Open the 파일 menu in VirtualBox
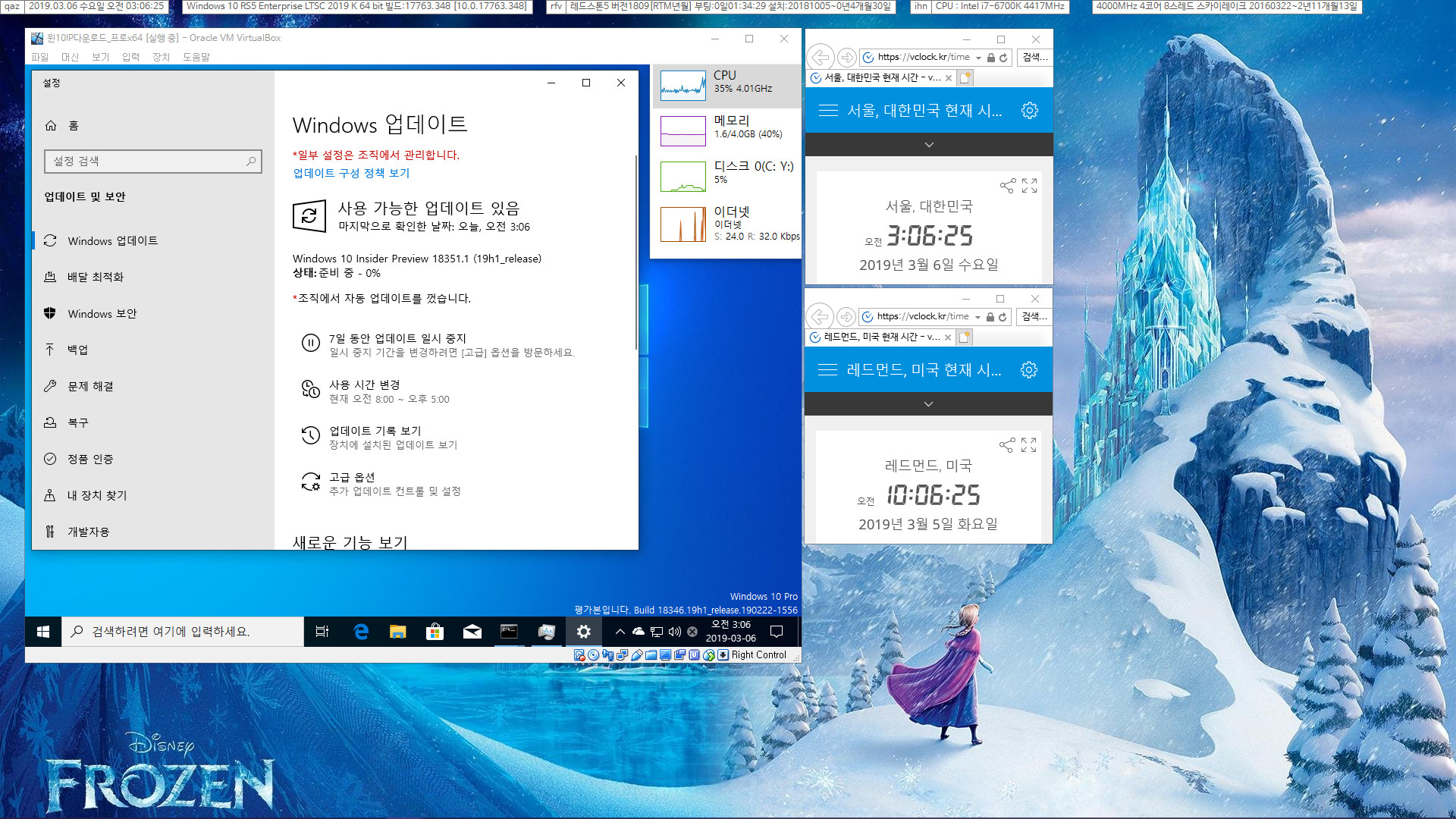1456x819 pixels. tap(39, 57)
